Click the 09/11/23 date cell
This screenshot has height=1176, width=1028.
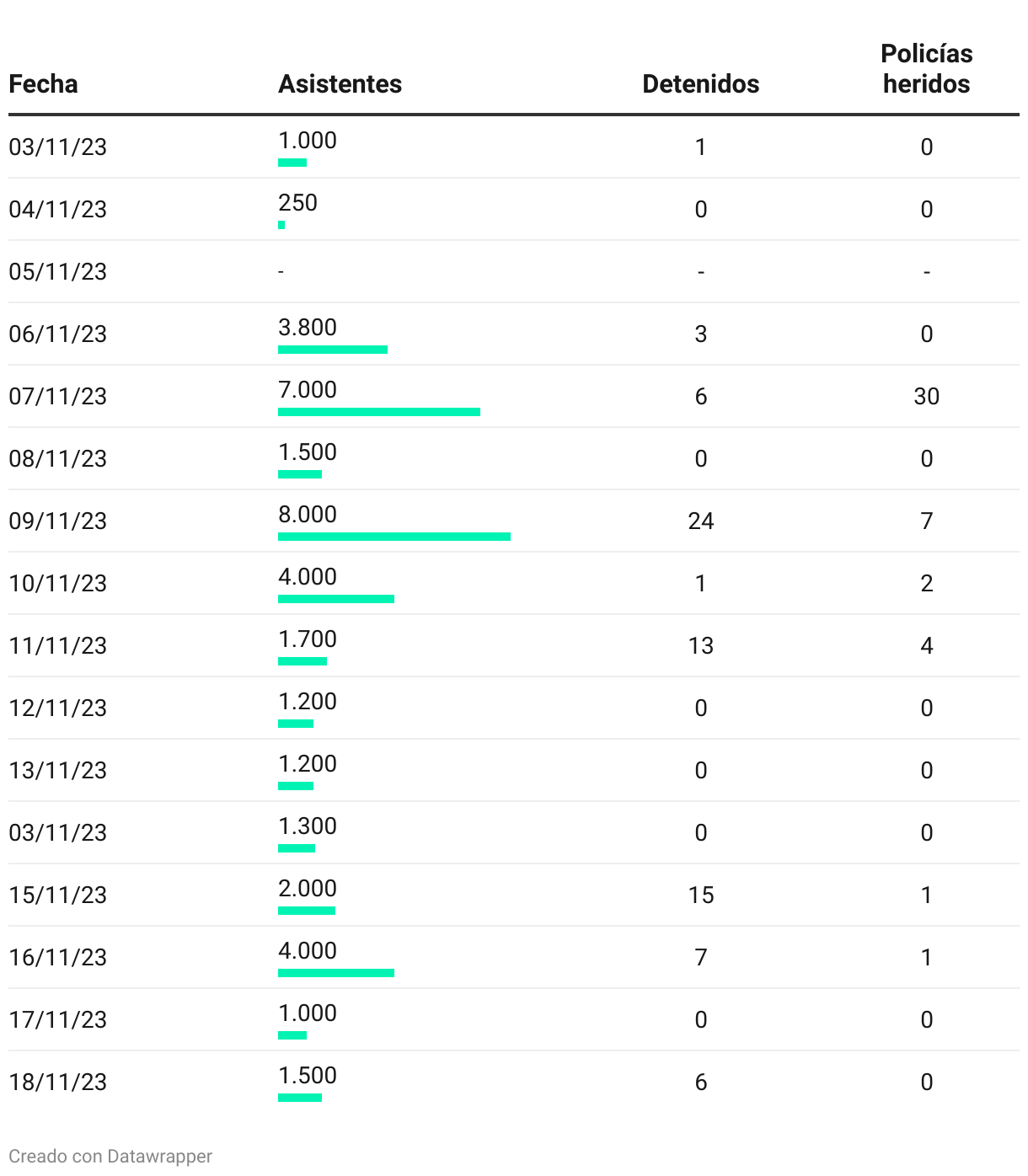58,521
